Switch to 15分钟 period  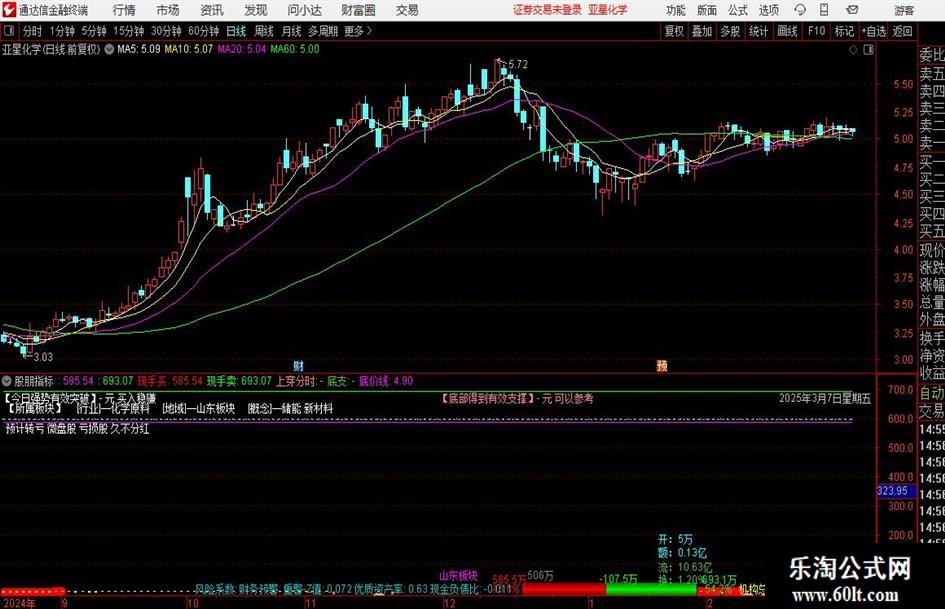[128, 31]
